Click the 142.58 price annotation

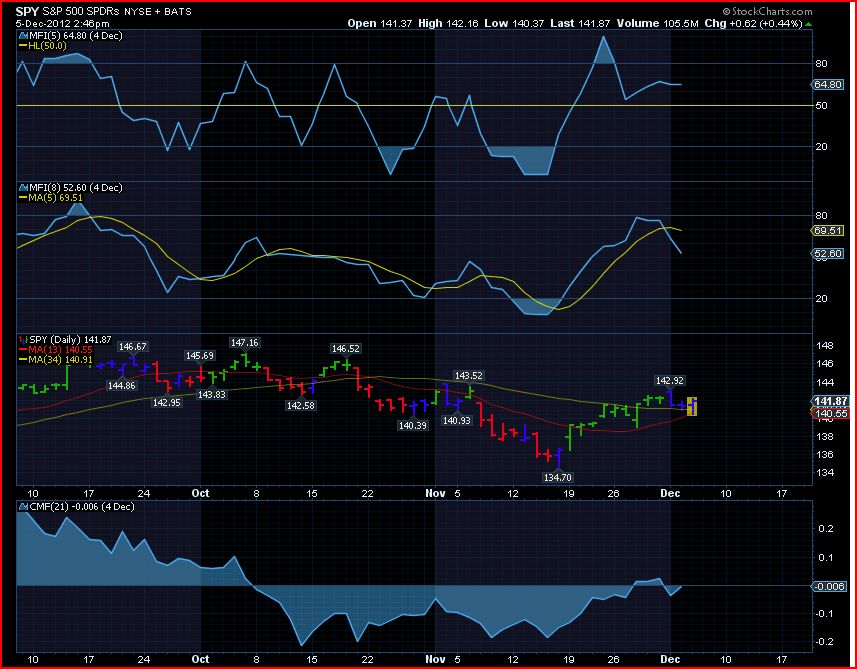click(x=301, y=406)
